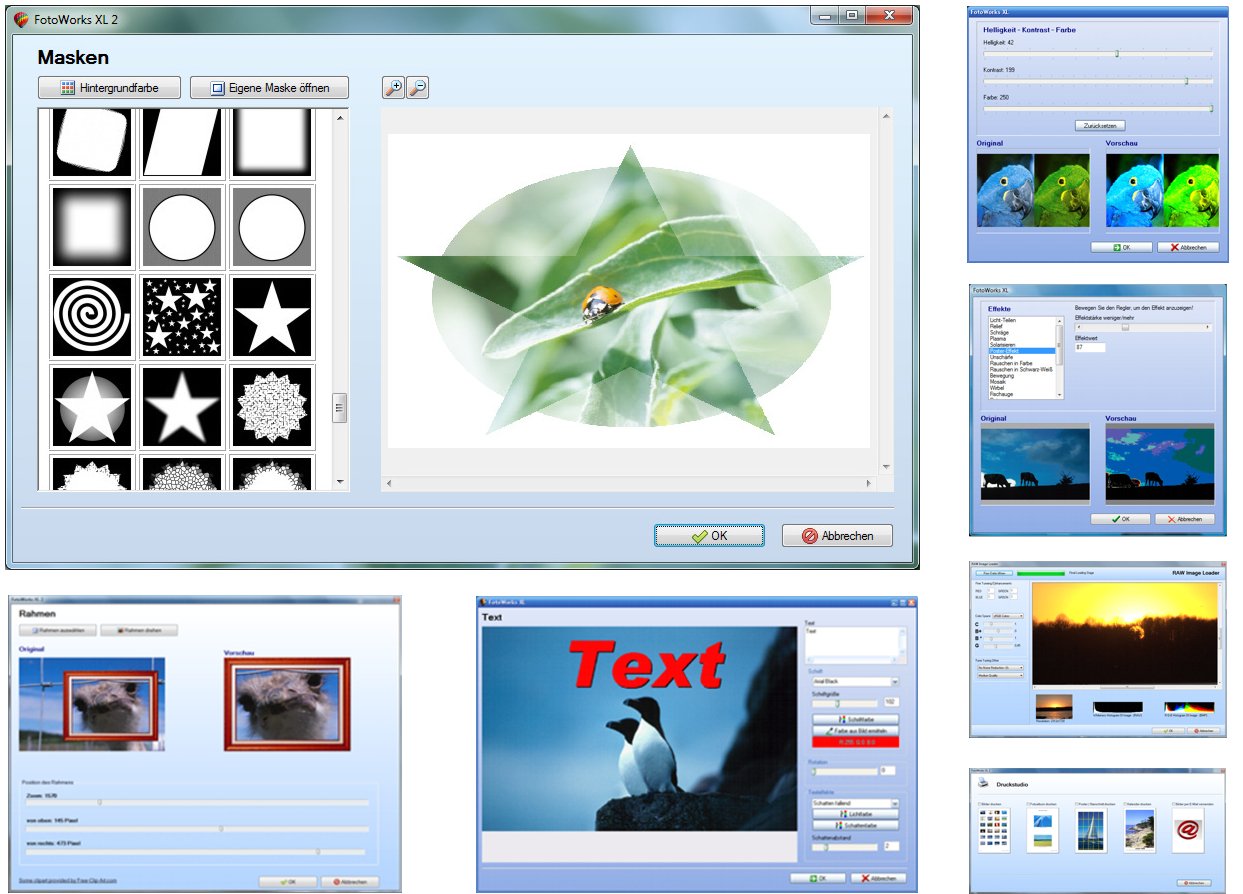Click the zoom out magnifier icon in Masken

pyautogui.click(x=418, y=88)
